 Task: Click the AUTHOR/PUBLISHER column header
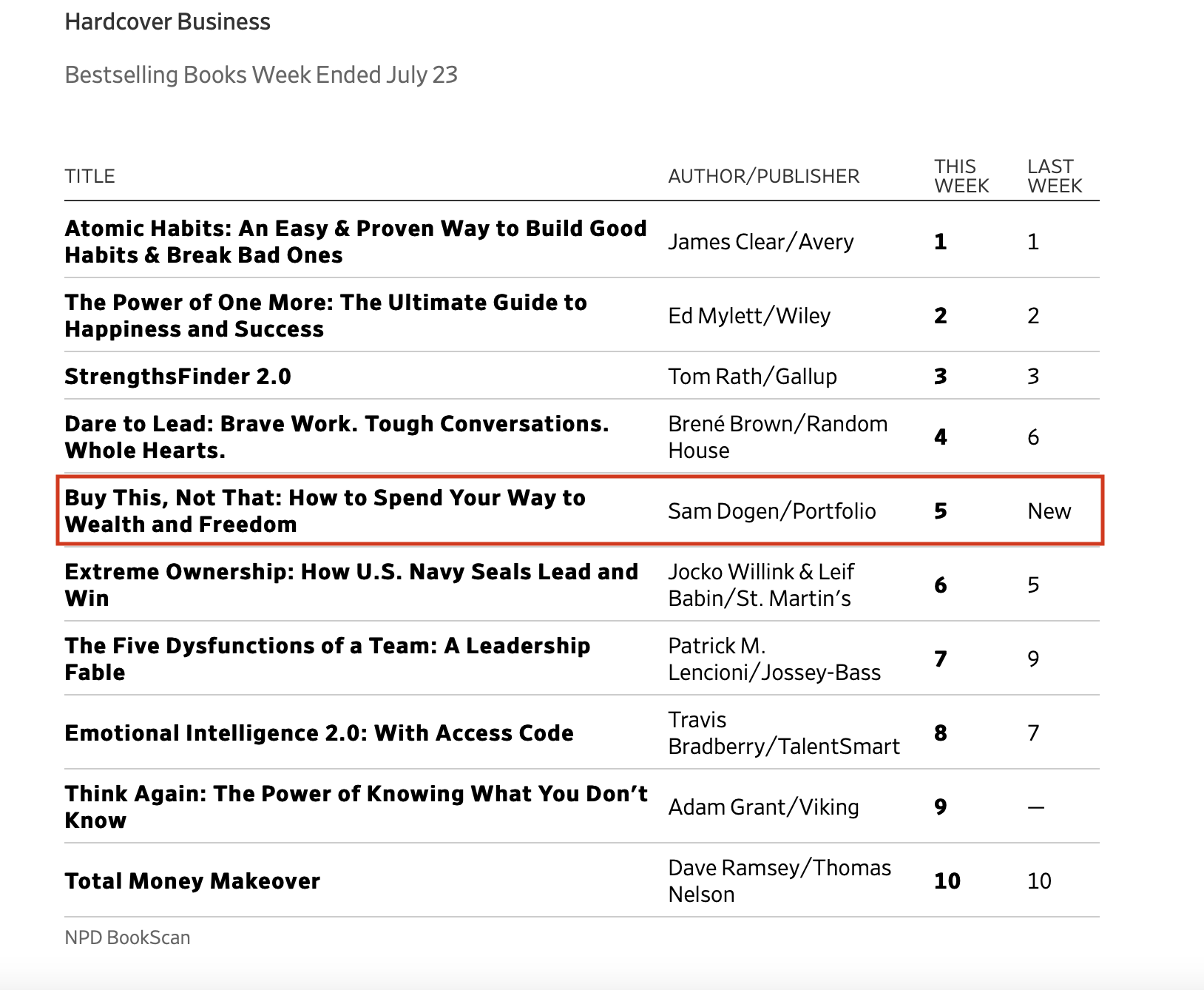[763, 176]
